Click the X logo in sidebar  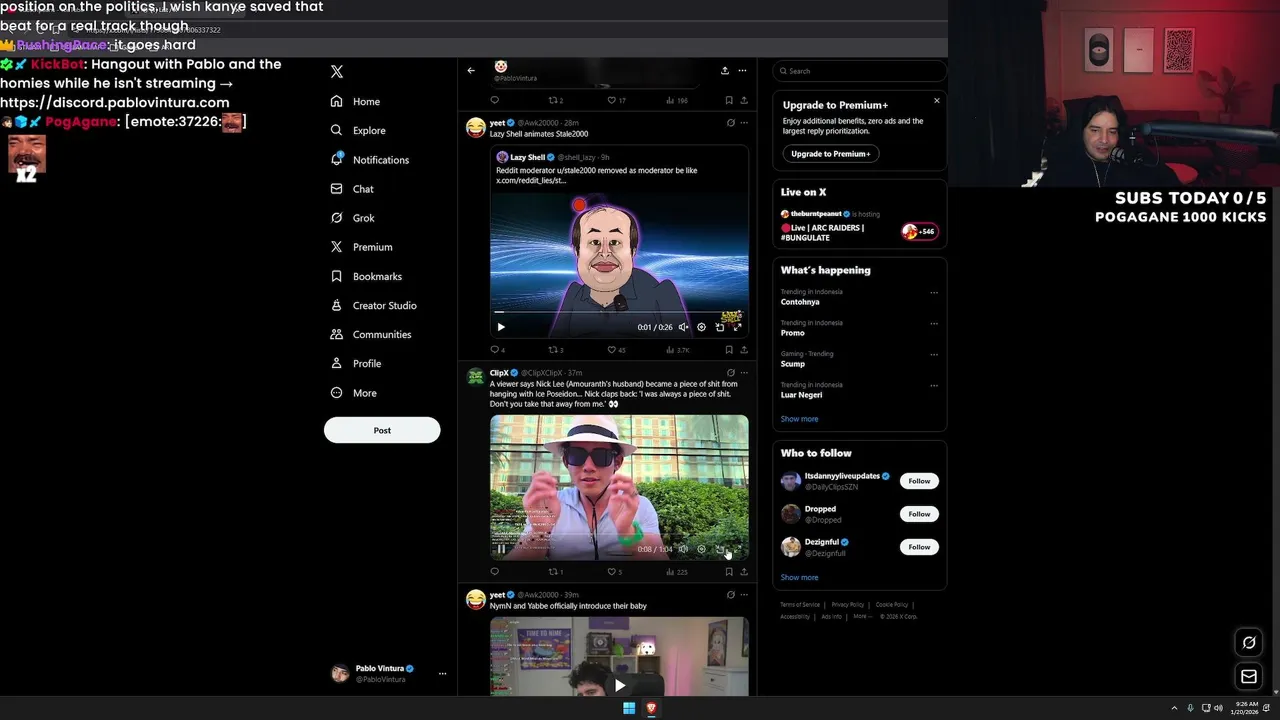click(337, 71)
